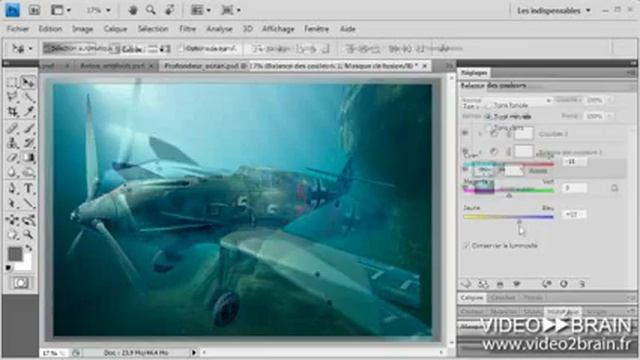Select the History Brush tool
Viewport: 640px width, 360px height.
tap(28, 143)
